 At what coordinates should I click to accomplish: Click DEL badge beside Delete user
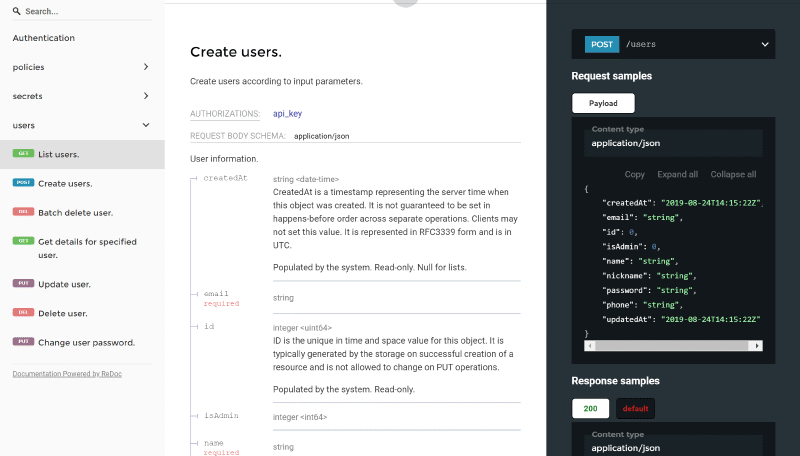23,313
